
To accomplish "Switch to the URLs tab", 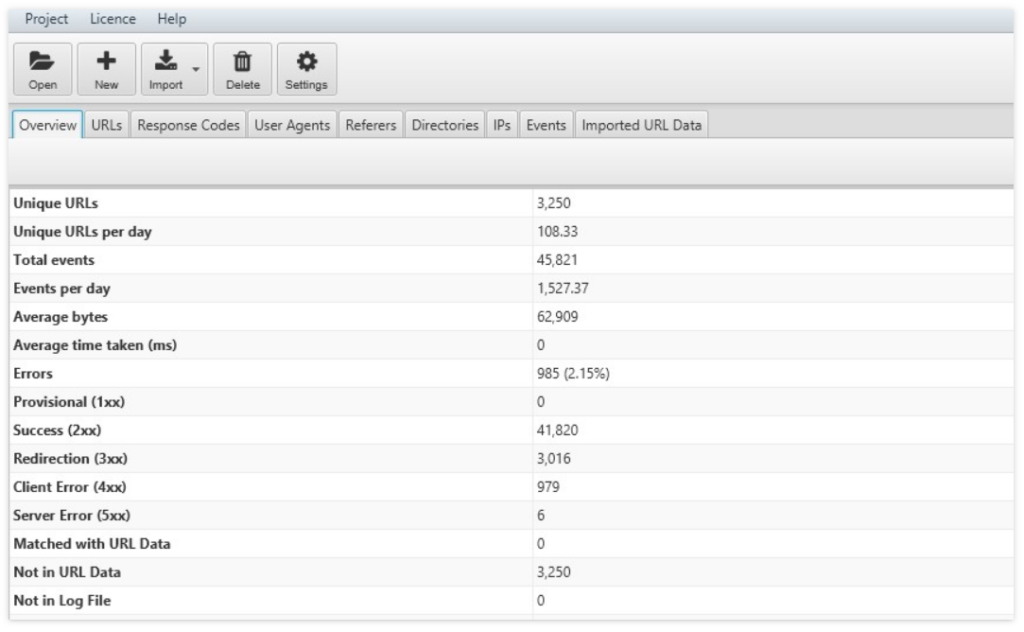I will 104,127.
